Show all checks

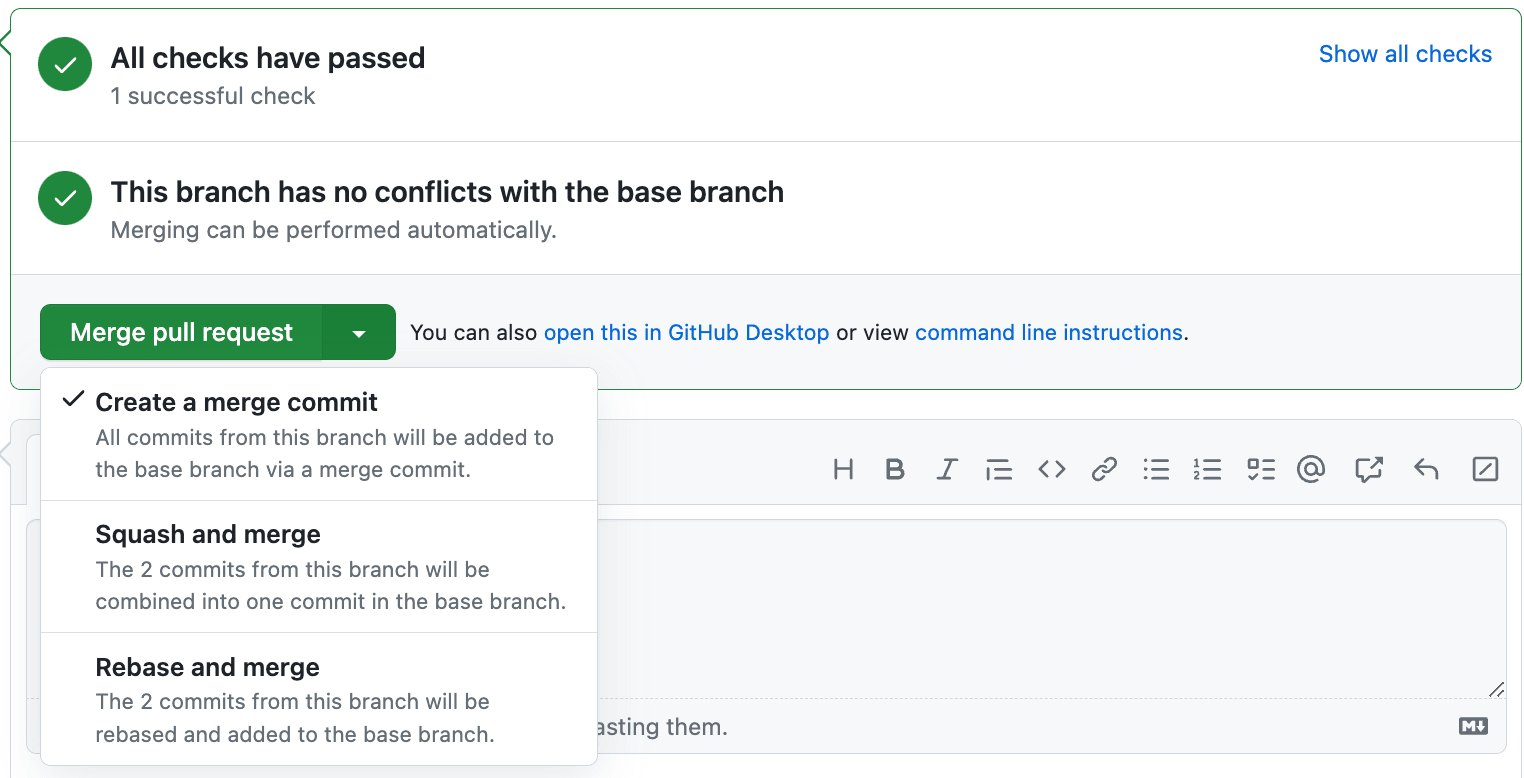pyautogui.click(x=1405, y=54)
